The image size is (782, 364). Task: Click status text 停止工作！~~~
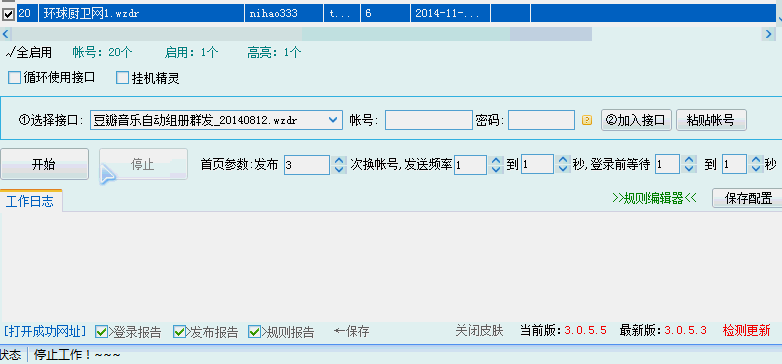click(x=77, y=355)
